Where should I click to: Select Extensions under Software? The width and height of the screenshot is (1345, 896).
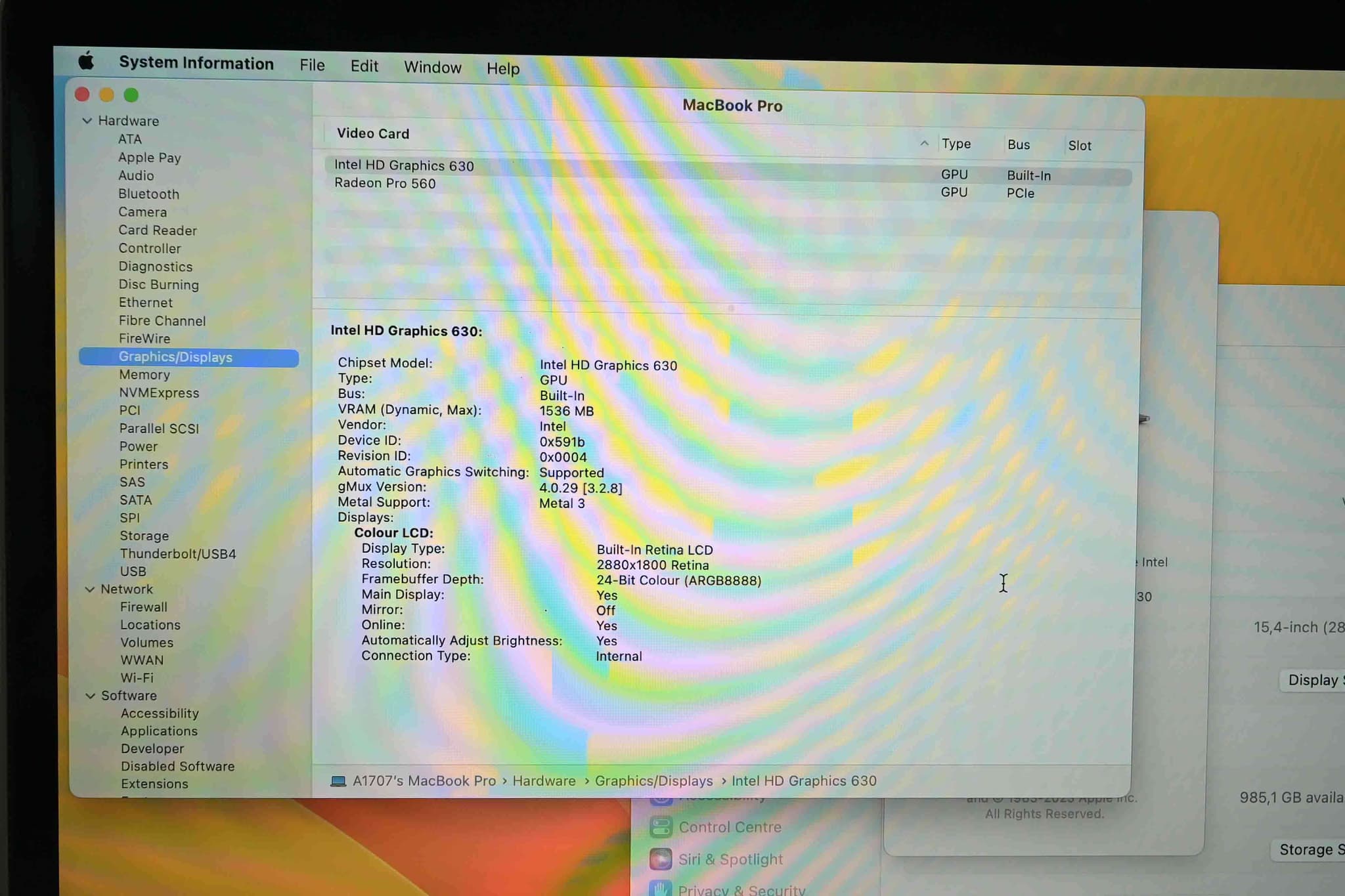[x=154, y=784]
